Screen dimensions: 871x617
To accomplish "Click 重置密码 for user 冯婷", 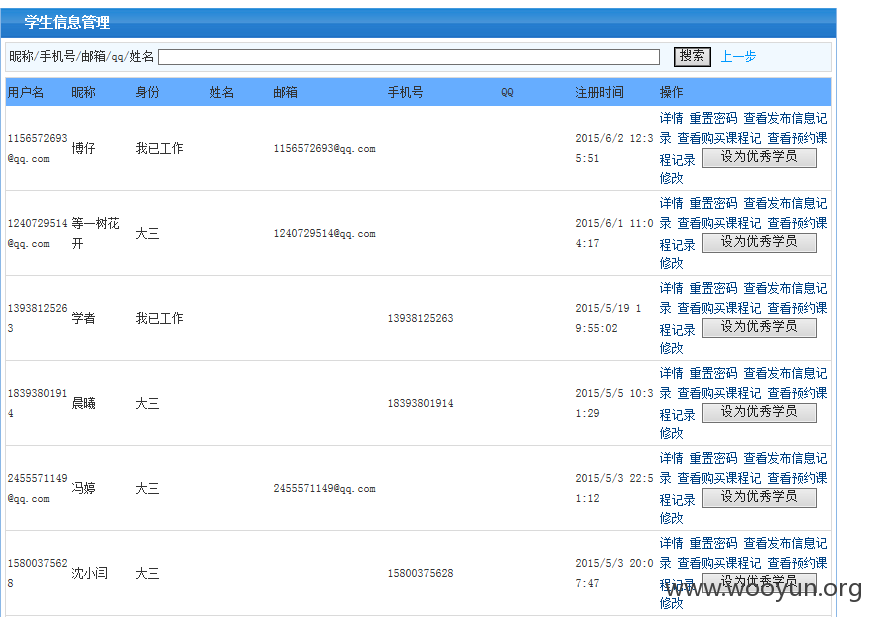I will point(713,458).
